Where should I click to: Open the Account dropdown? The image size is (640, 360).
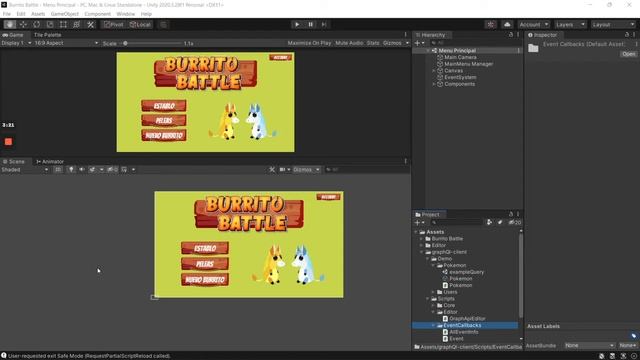pos(534,24)
